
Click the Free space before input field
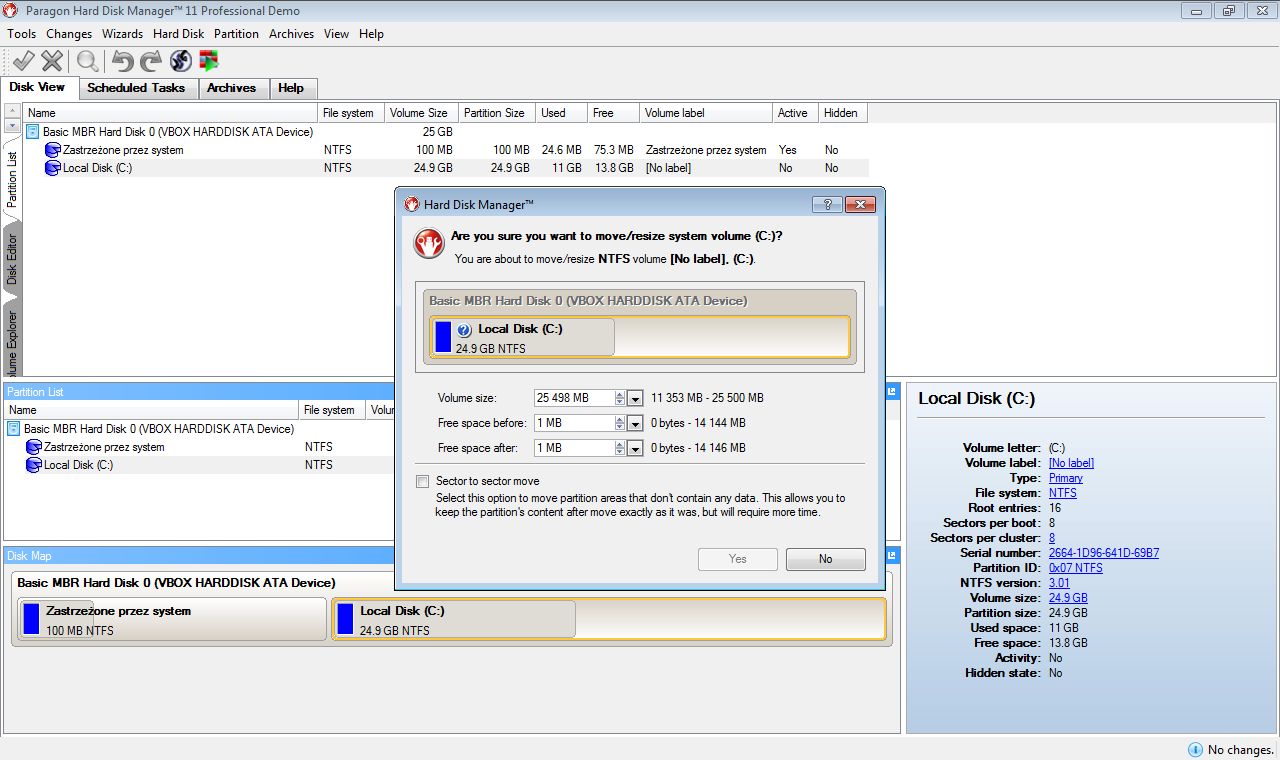(574, 423)
